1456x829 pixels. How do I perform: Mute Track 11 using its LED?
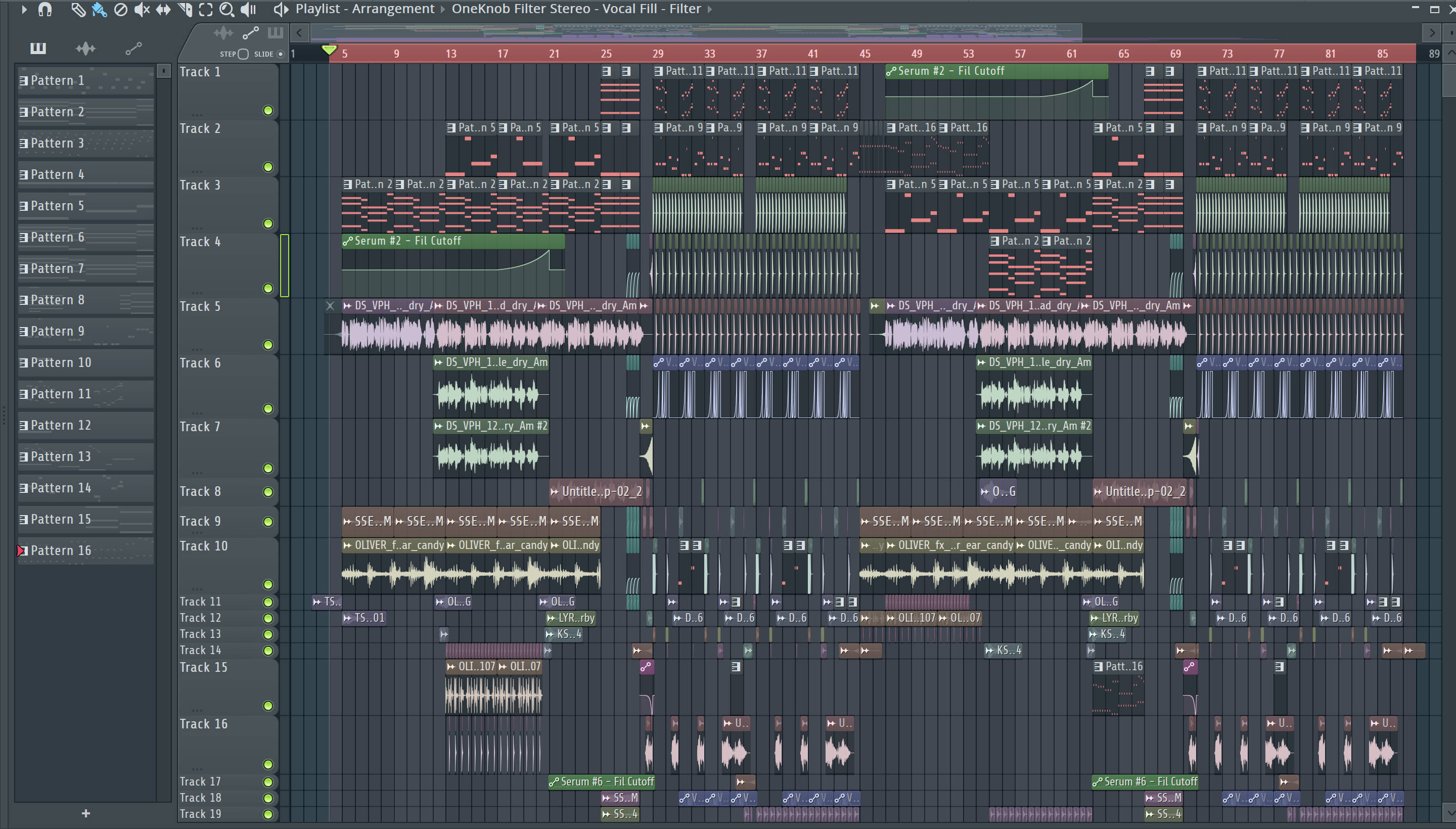click(268, 602)
